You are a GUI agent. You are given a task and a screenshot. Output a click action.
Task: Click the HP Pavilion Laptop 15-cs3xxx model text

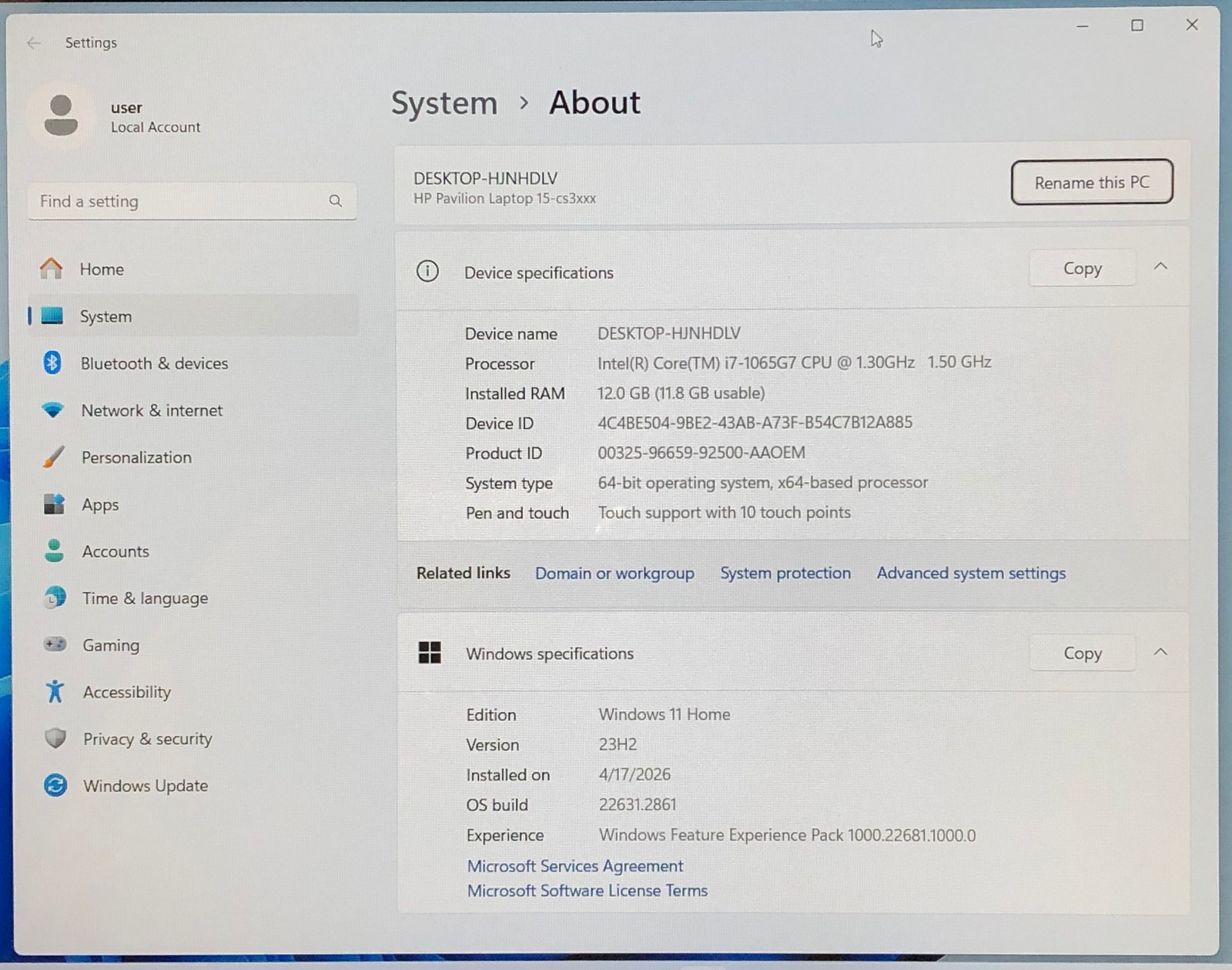tap(504, 199)
